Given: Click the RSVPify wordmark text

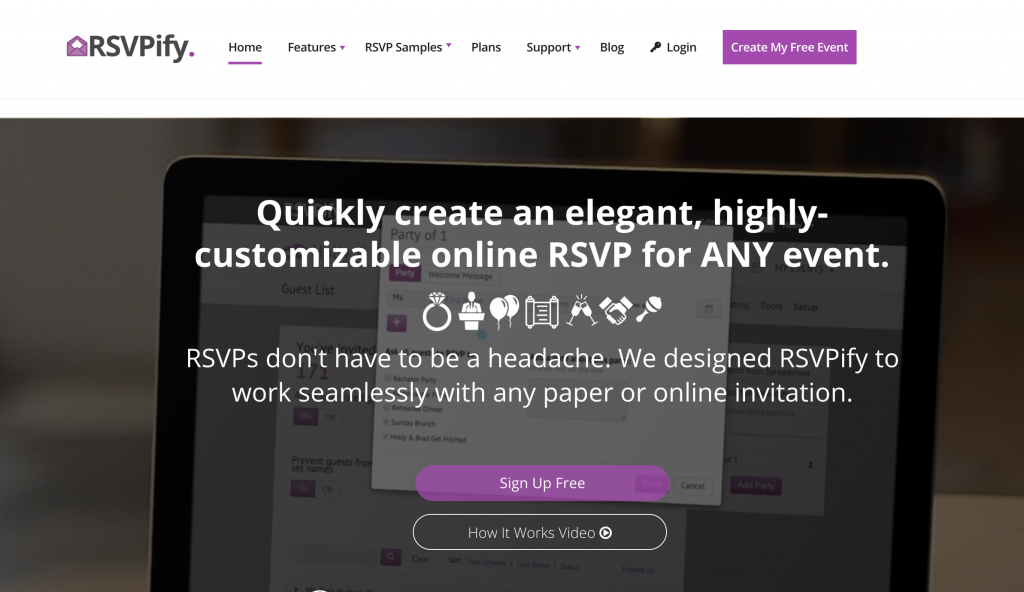Looking at the screenshot, I should click(142, 47).
